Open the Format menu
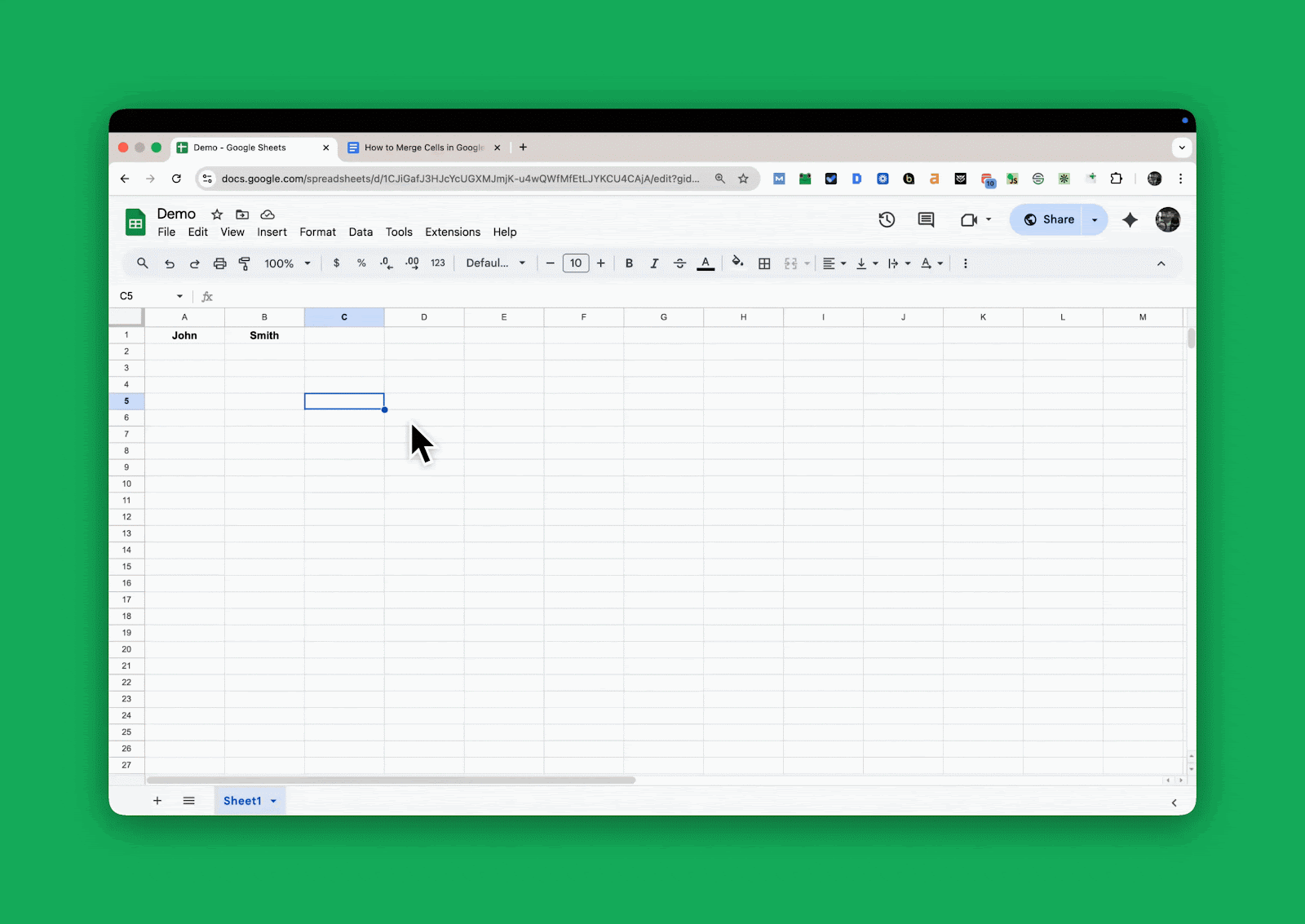1305x924 pixels. click(317, 232)
